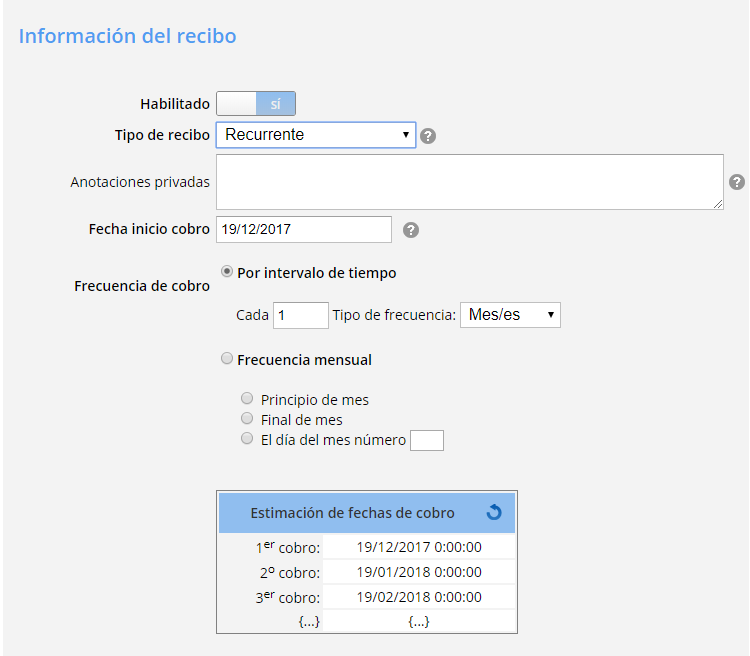Click the help icon beside Tipo de recibo
The width and height of the screenshot is (750, 656).
tap(428, 136)
